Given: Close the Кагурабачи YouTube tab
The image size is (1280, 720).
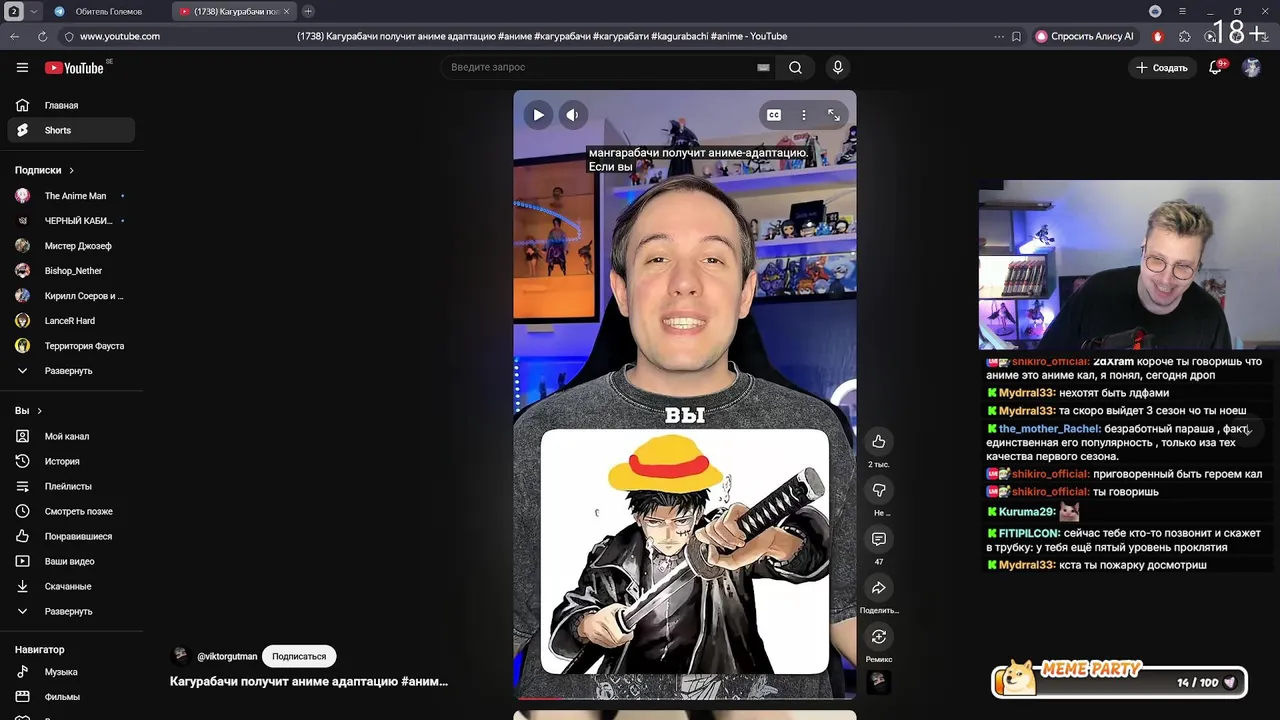Looking at the screenshot, I should (287, 11).
